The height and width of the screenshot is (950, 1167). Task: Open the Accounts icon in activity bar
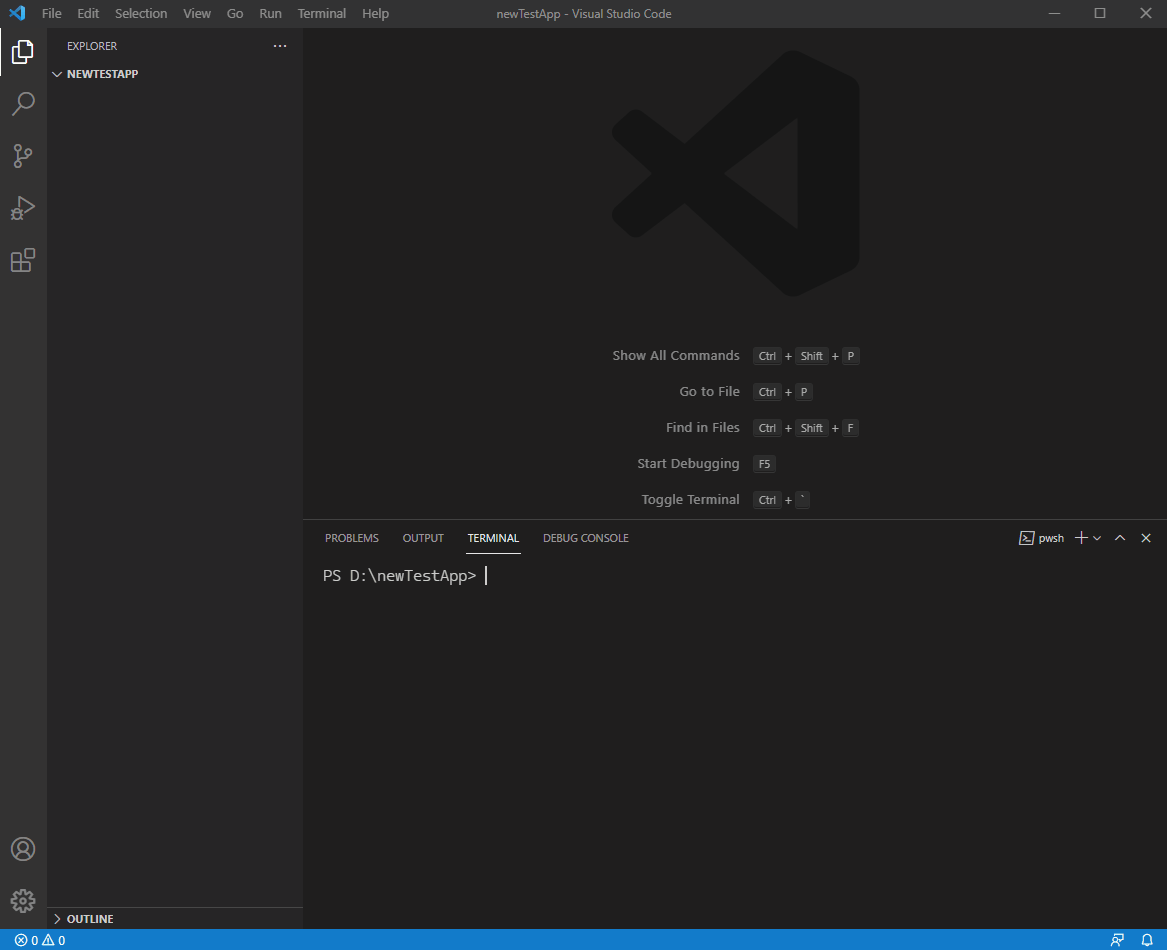[x=23, y=849]
